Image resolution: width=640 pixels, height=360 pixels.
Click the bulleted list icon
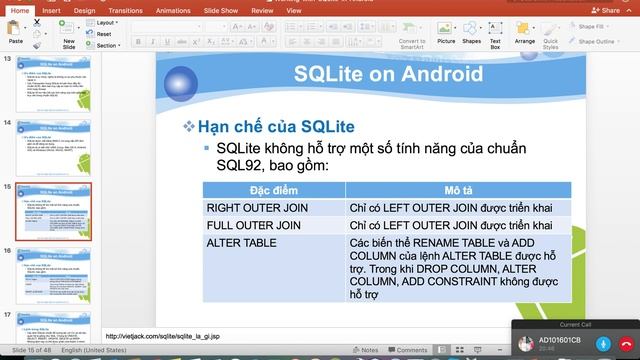291,27
